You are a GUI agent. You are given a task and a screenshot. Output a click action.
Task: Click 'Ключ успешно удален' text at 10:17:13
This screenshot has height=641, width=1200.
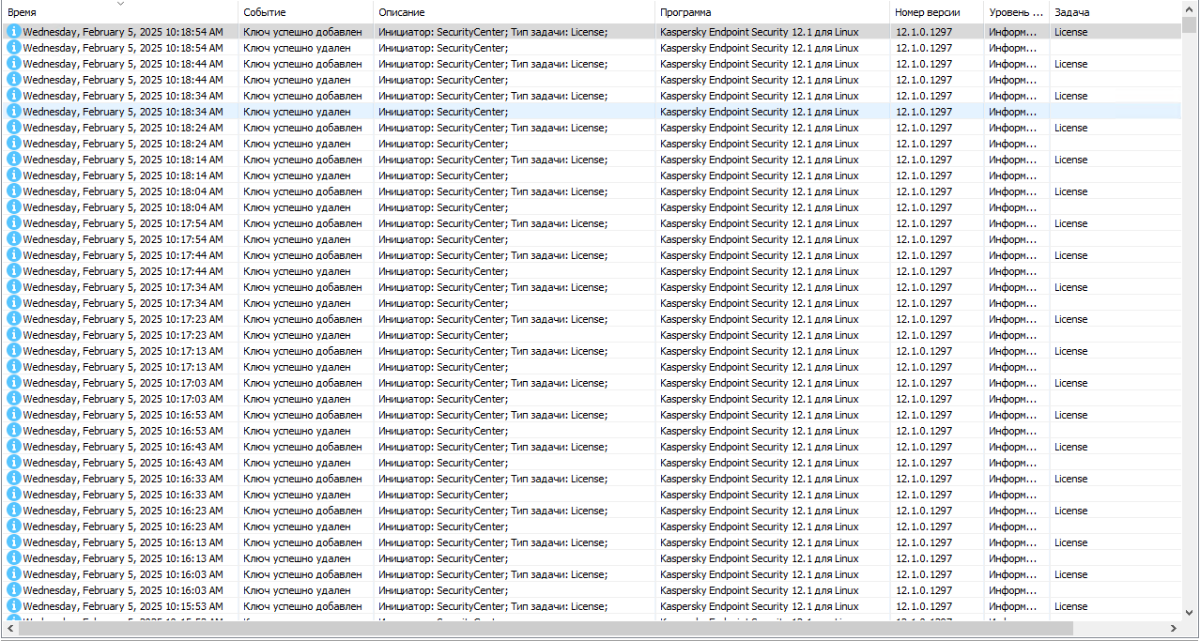[x=297, y=367]
